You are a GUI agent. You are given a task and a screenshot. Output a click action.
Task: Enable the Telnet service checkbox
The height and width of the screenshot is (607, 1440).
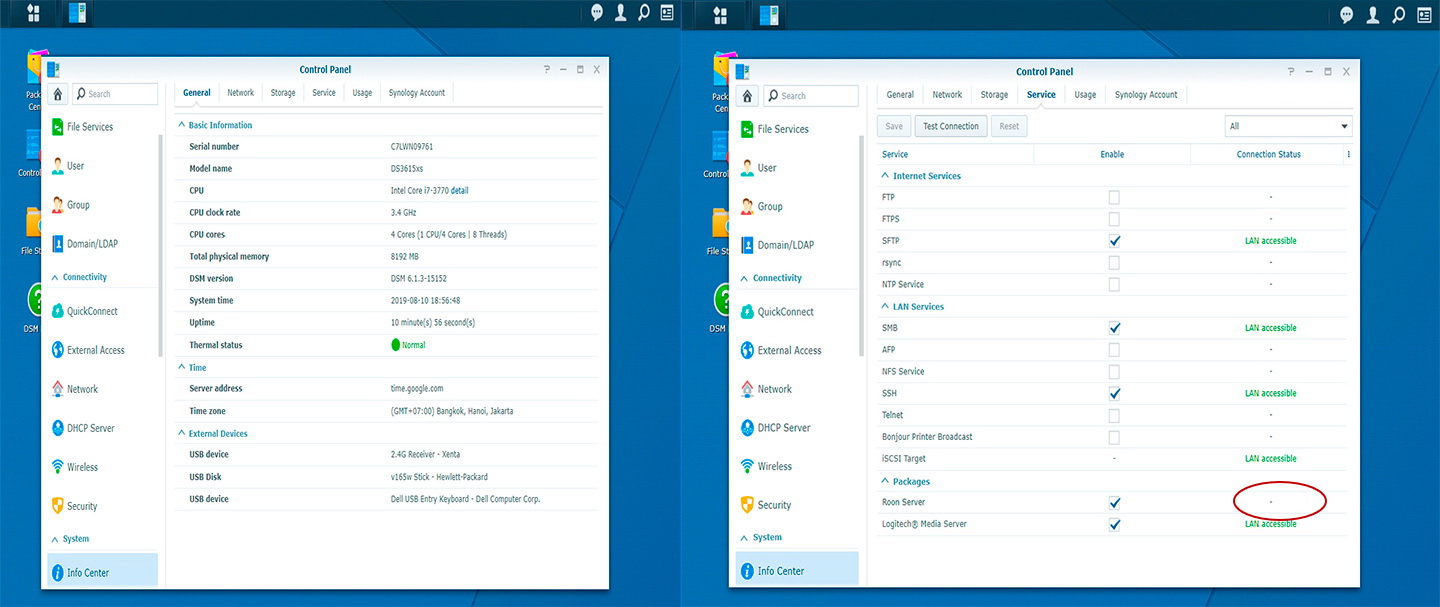(x=1114, y=415)
